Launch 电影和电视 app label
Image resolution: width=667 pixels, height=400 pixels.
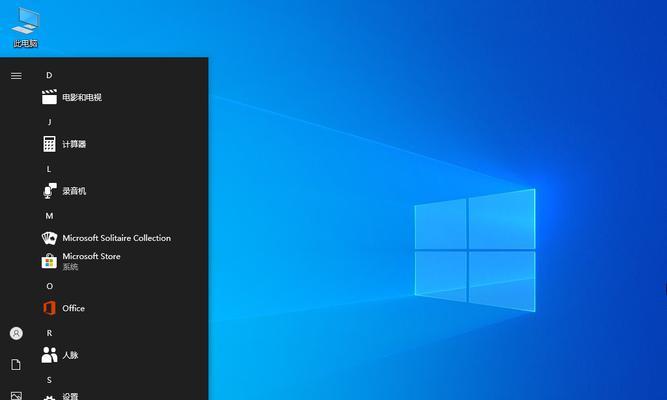click(82, 97)
